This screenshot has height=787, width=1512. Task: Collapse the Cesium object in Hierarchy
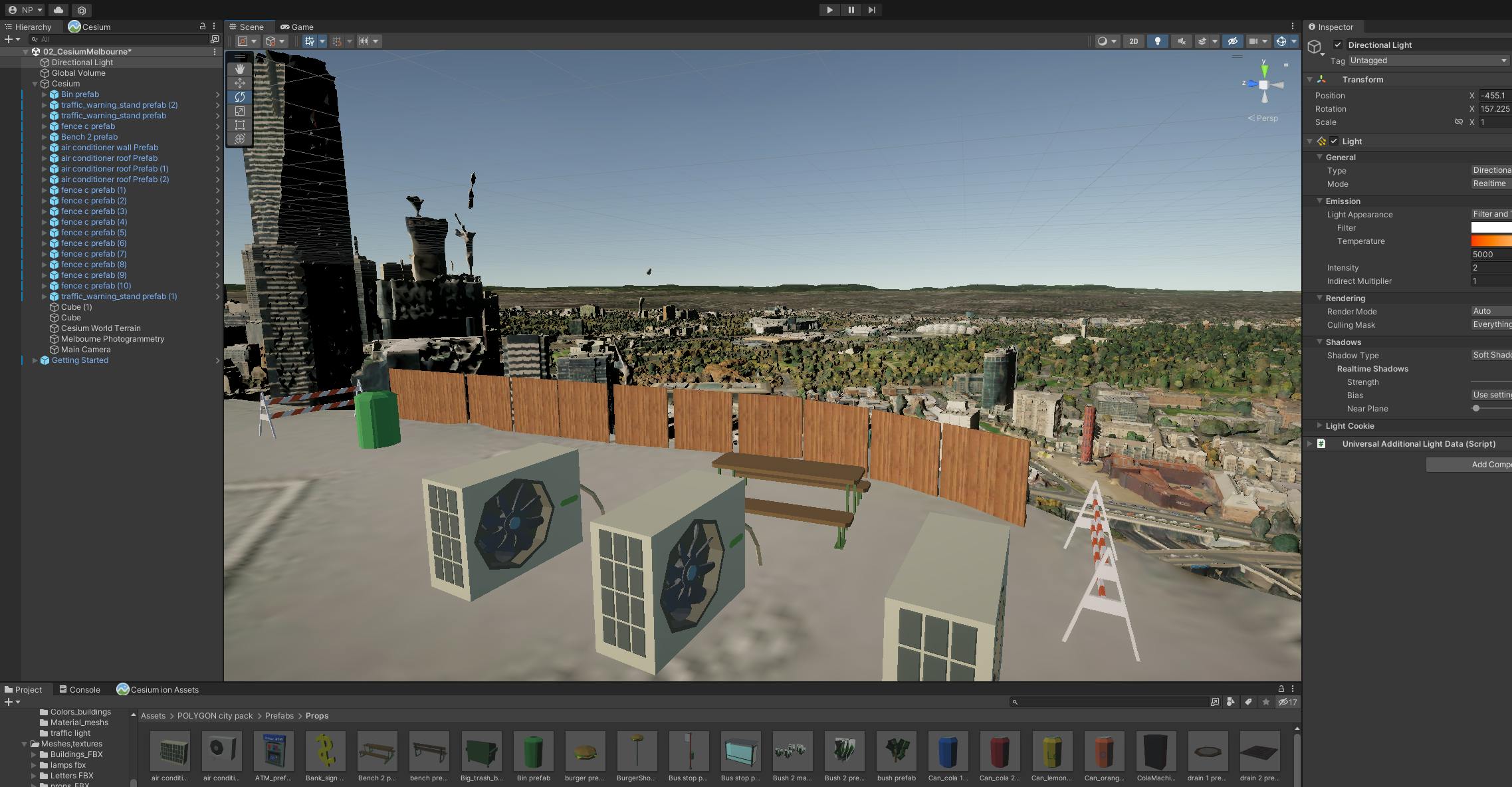35,84
